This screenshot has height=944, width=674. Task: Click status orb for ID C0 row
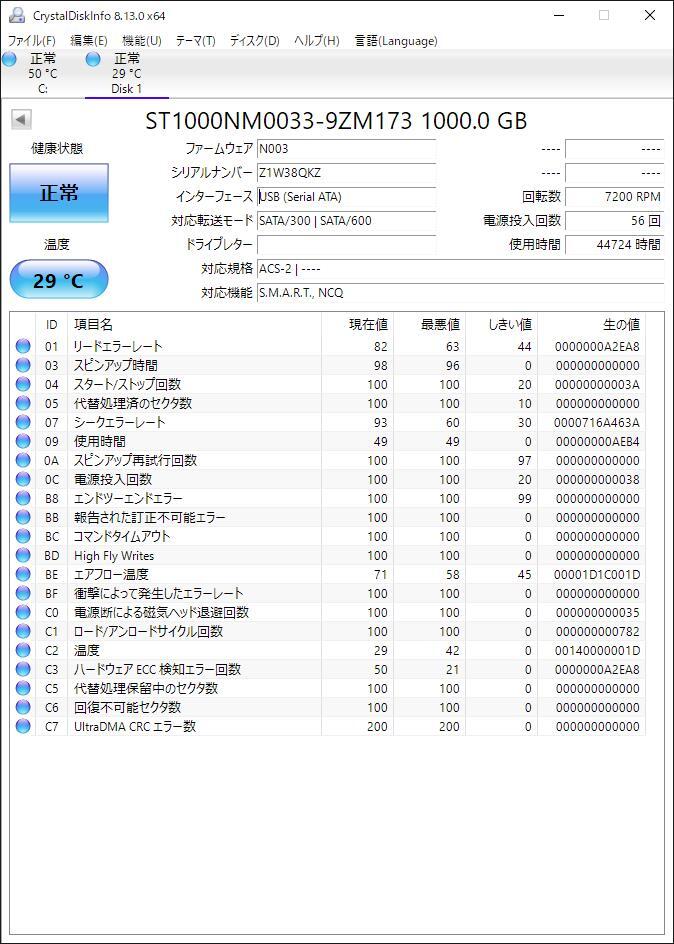point(23,612)
